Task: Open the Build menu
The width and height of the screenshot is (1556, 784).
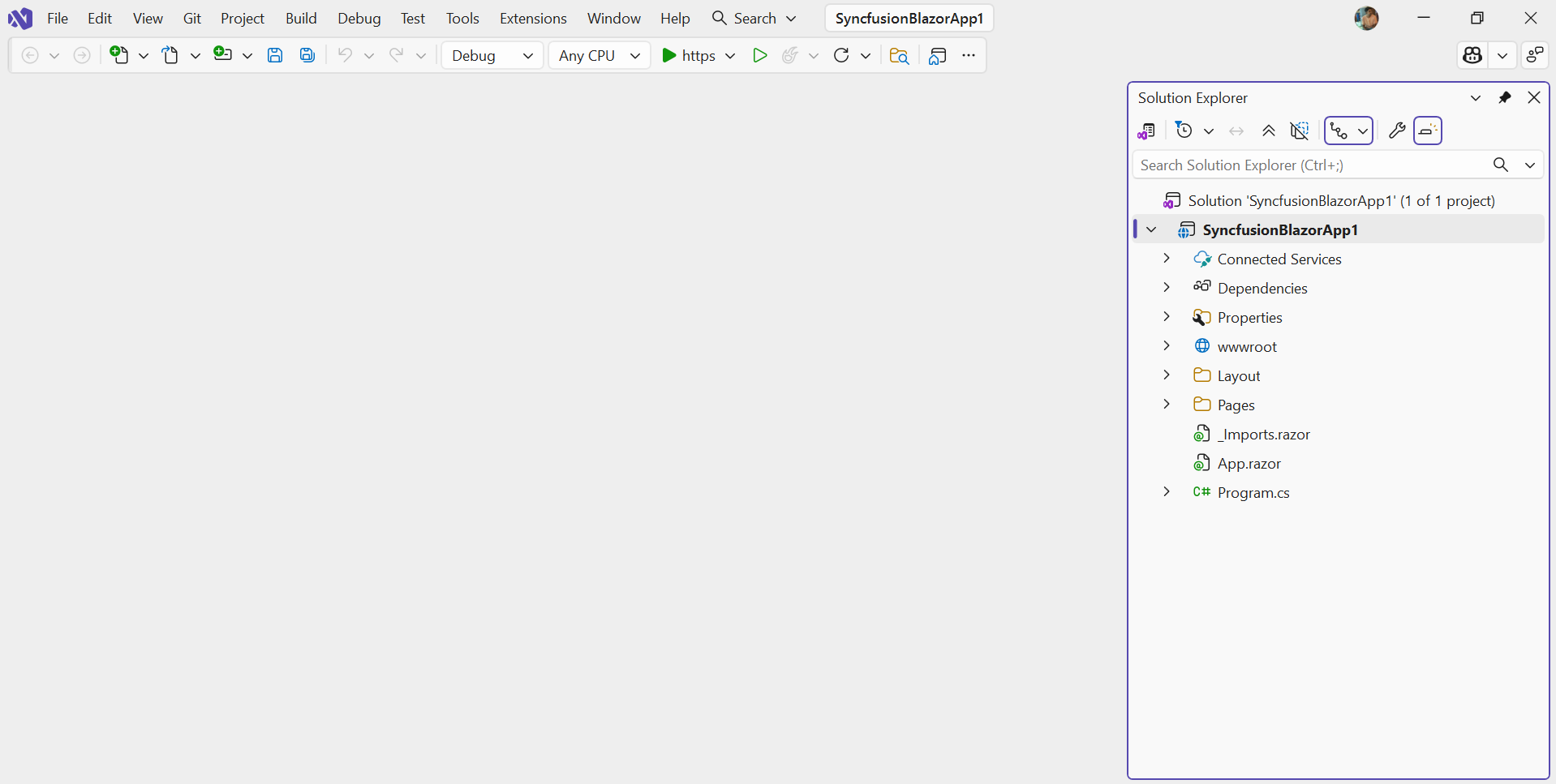Action: pyautogui.click(x=301, y=18)
